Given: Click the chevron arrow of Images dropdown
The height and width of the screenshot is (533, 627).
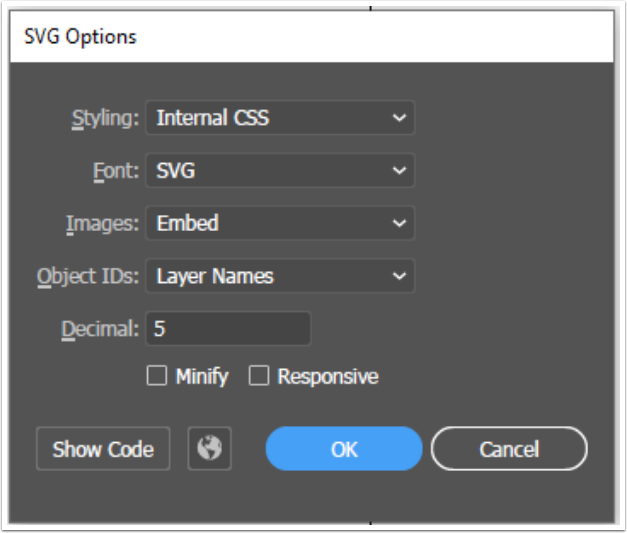Looking at the screenshot, I should click(399, 224).
